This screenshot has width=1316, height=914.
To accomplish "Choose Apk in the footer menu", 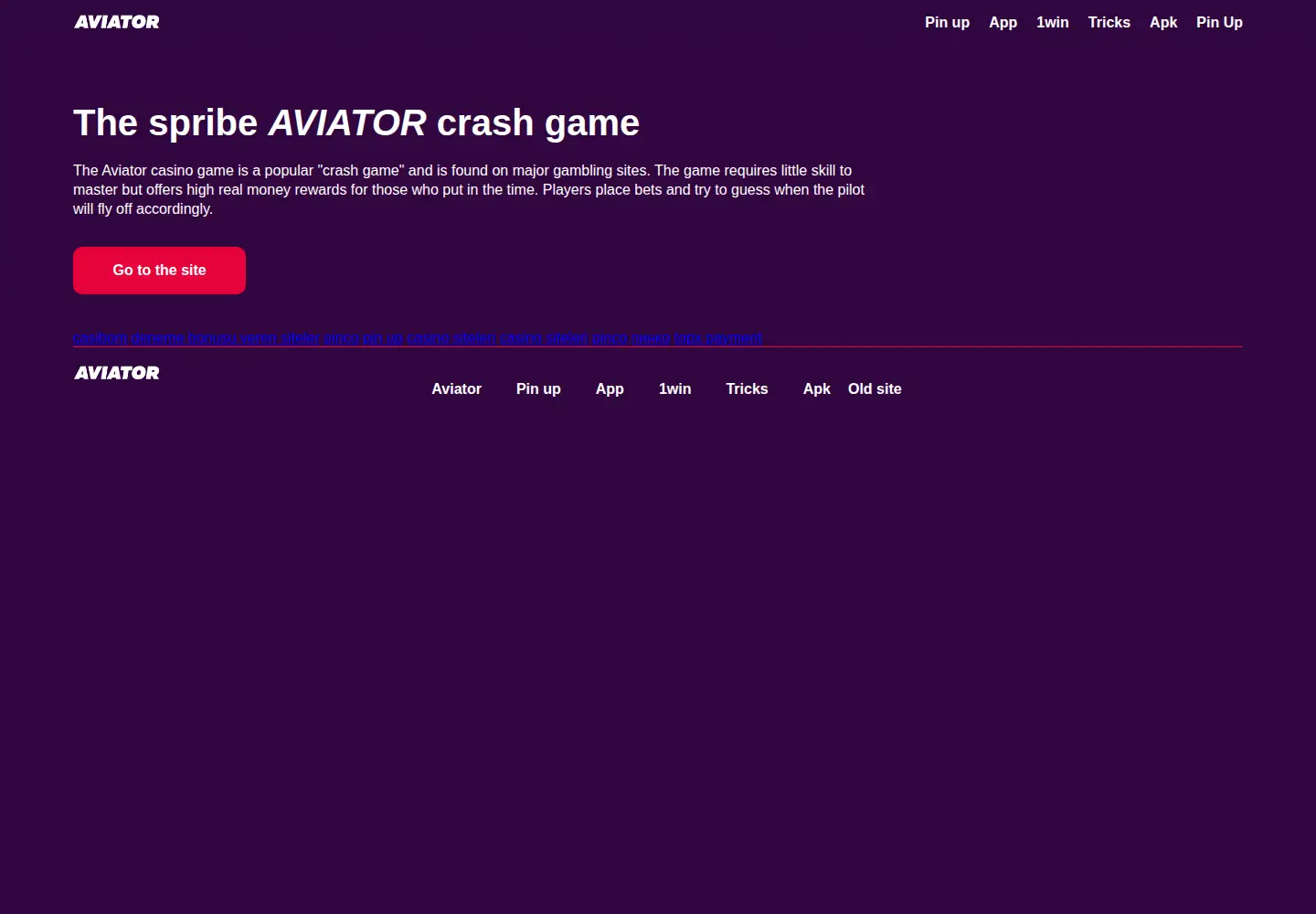I will [x=817, y=388].
